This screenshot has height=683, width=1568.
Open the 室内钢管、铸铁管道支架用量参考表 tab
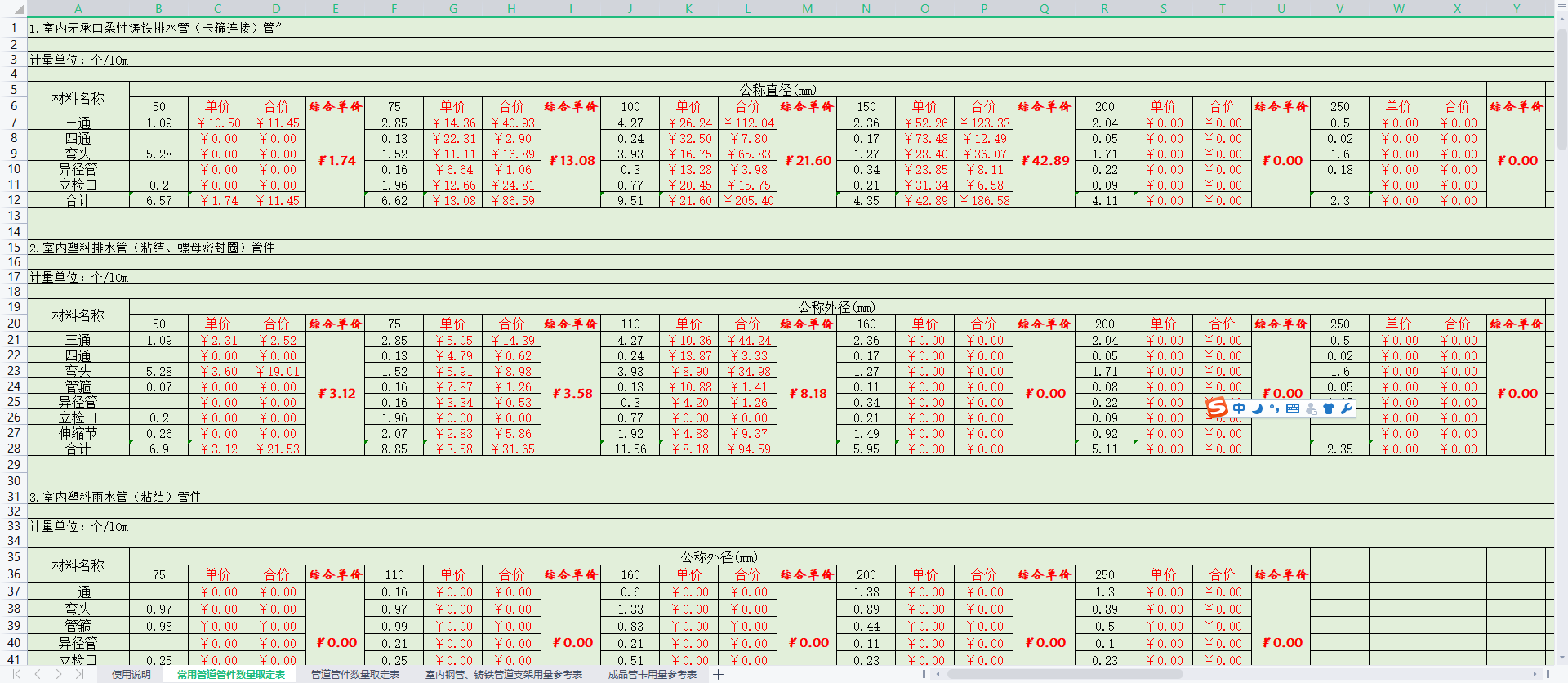(x=504, y=674)
